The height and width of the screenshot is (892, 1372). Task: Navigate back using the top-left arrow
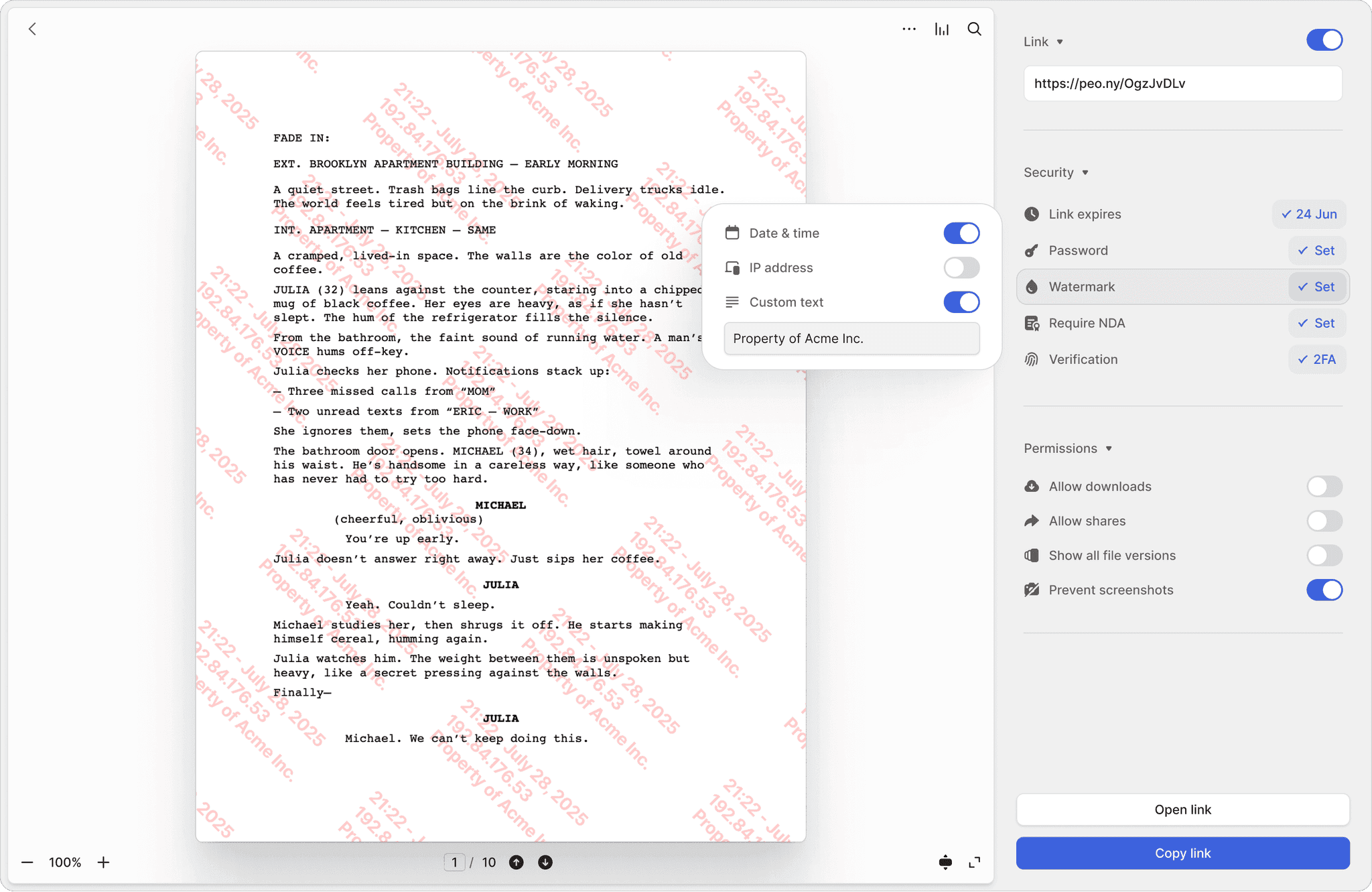pyautogui.click(x=32, y=29)
